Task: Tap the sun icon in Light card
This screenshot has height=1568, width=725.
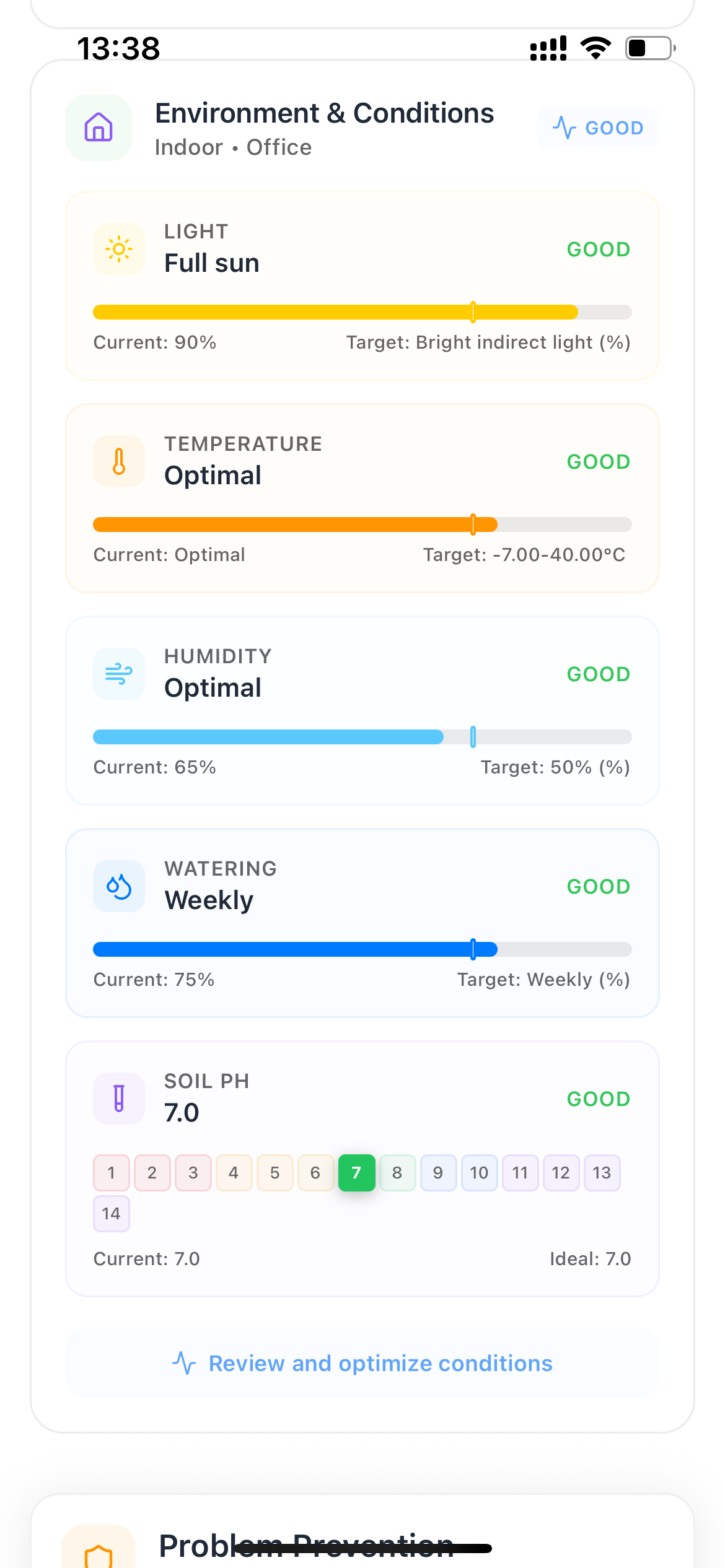Action: coord(119,249)
